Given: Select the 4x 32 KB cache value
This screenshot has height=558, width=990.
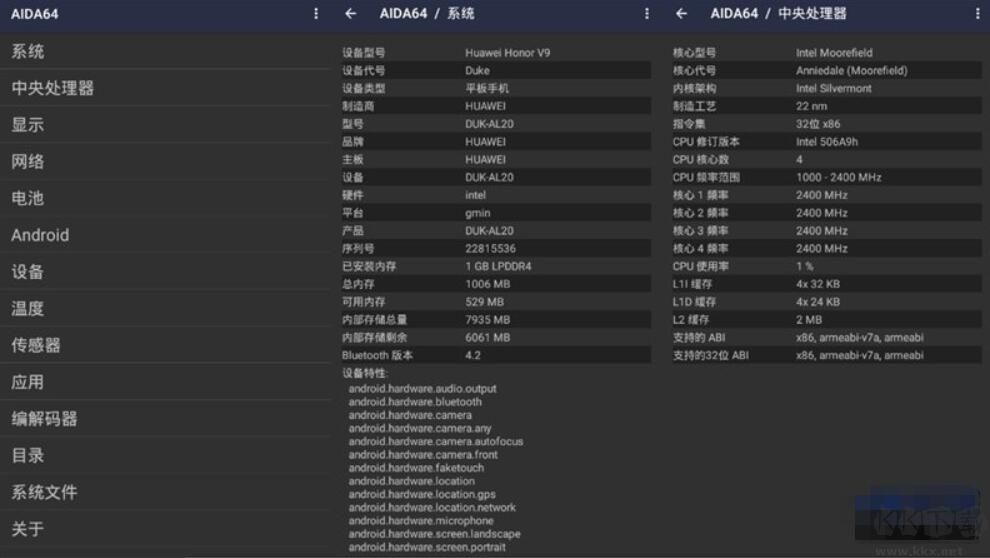Looking at the screenshot, I should [x=818, y=284].
